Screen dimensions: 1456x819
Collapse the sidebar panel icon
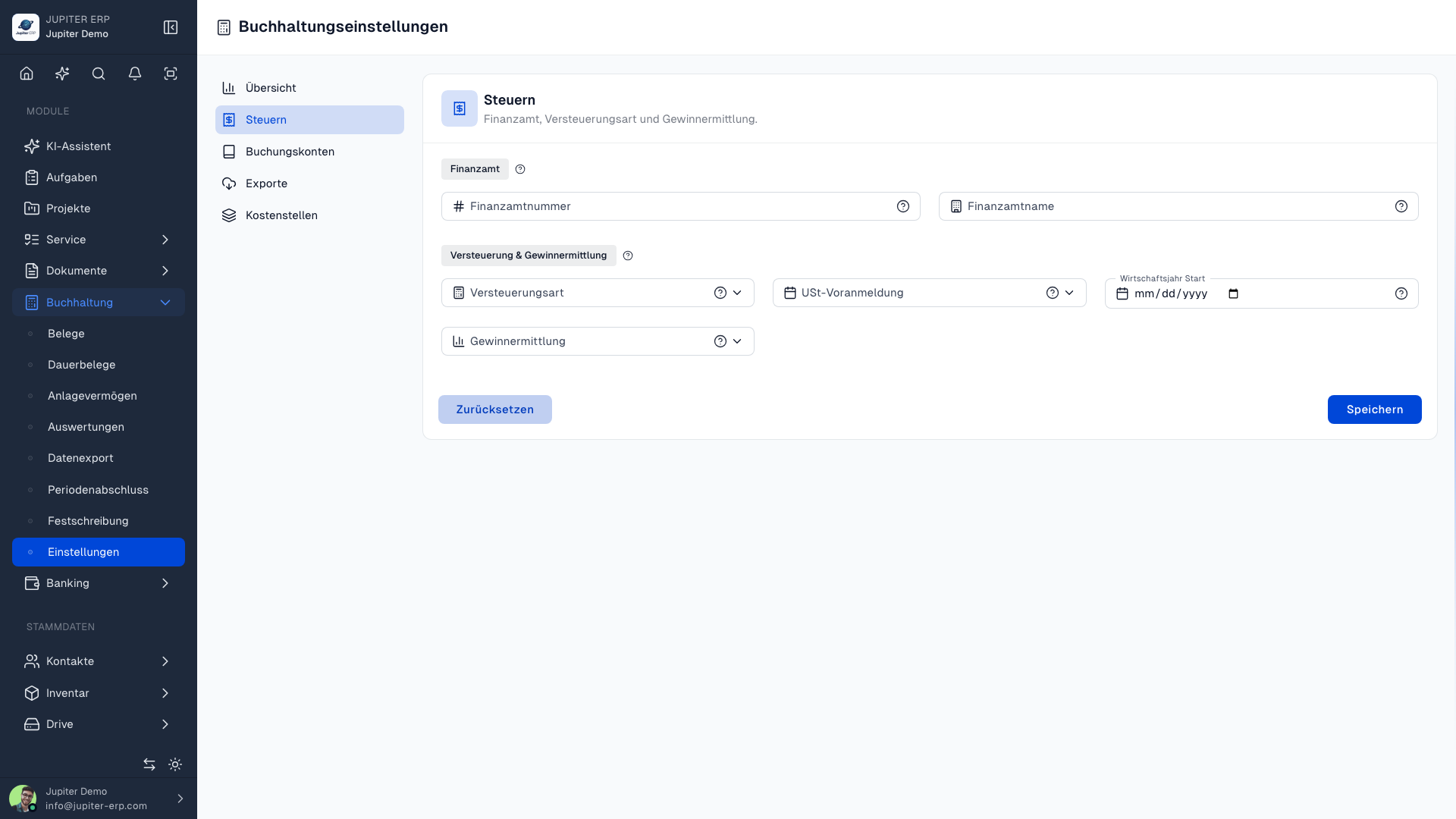(x=171, y=27)
